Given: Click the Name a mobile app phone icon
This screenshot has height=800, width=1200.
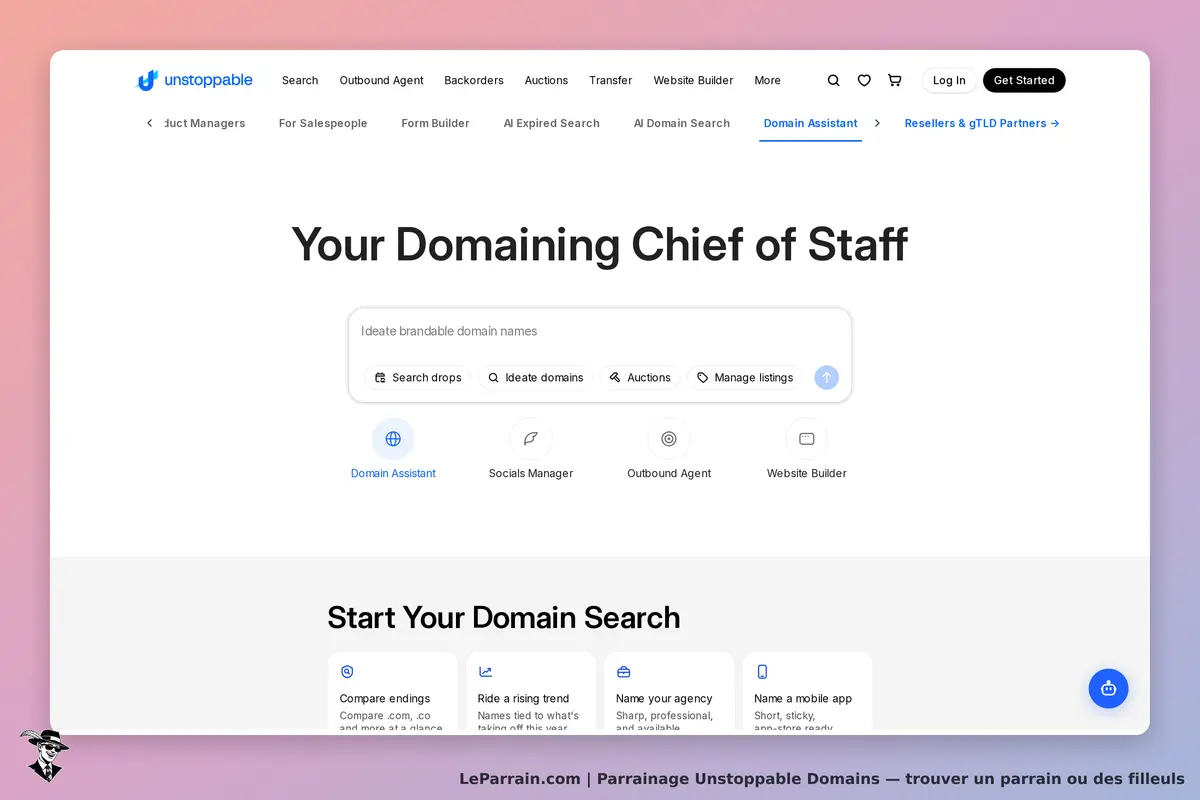Looking at the screenshot, I should point(762,672).
